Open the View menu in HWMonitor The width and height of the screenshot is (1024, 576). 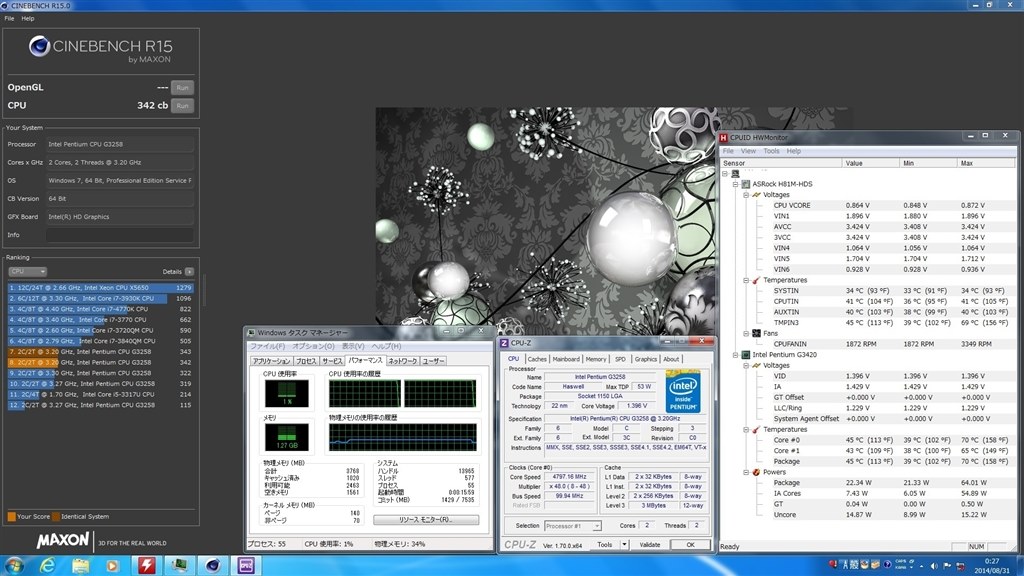pyautogui.click(x=748, y=151)
